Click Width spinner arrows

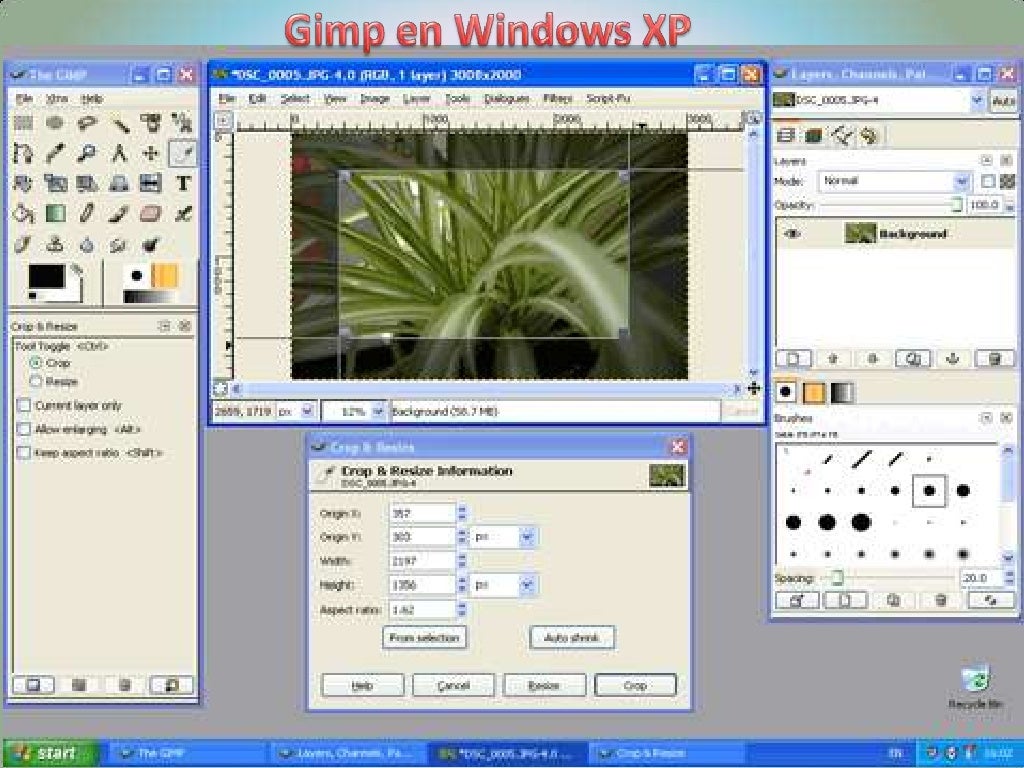[x=462, y=561]
